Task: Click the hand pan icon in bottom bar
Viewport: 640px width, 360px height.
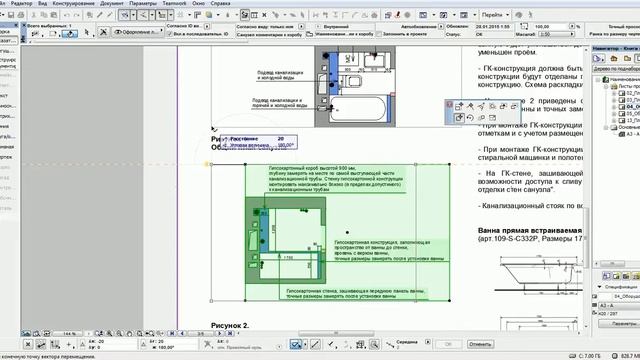Action: point(129,333)
